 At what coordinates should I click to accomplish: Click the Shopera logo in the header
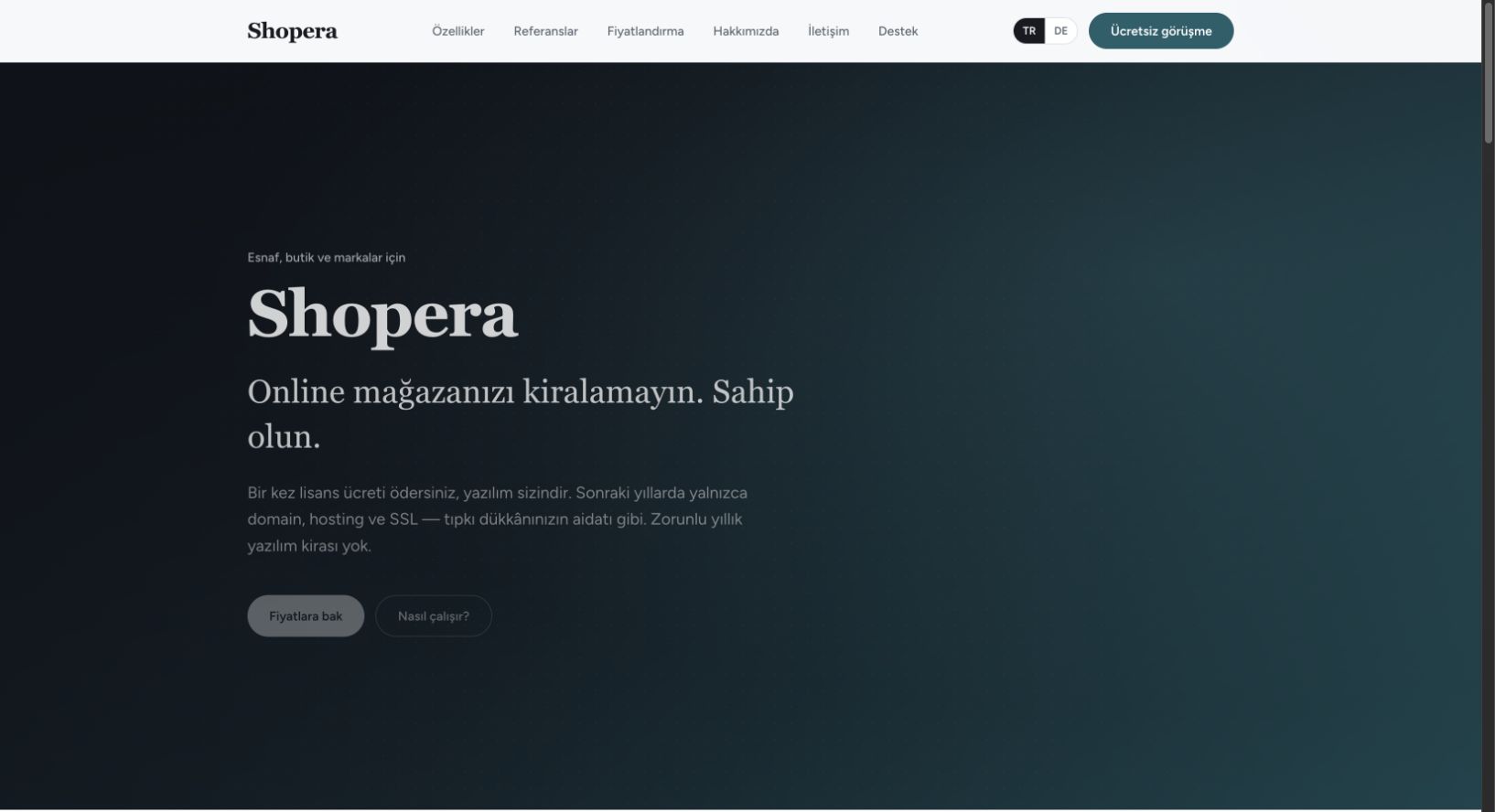tap(292, 31)
